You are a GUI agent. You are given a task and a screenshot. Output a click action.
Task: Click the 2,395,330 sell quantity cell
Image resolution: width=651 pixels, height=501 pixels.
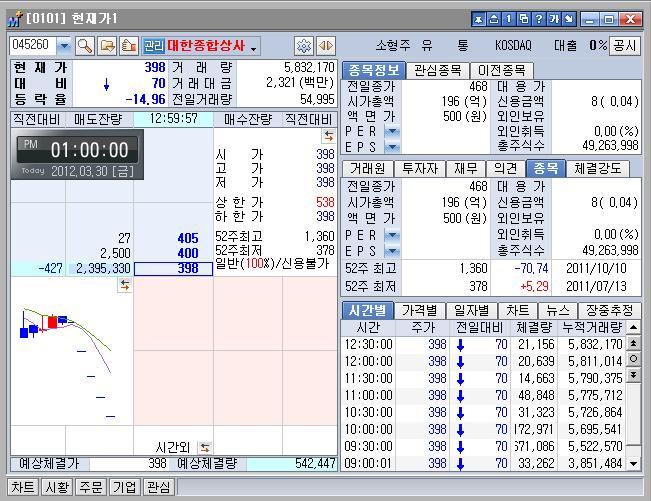[x=100, y=269]
